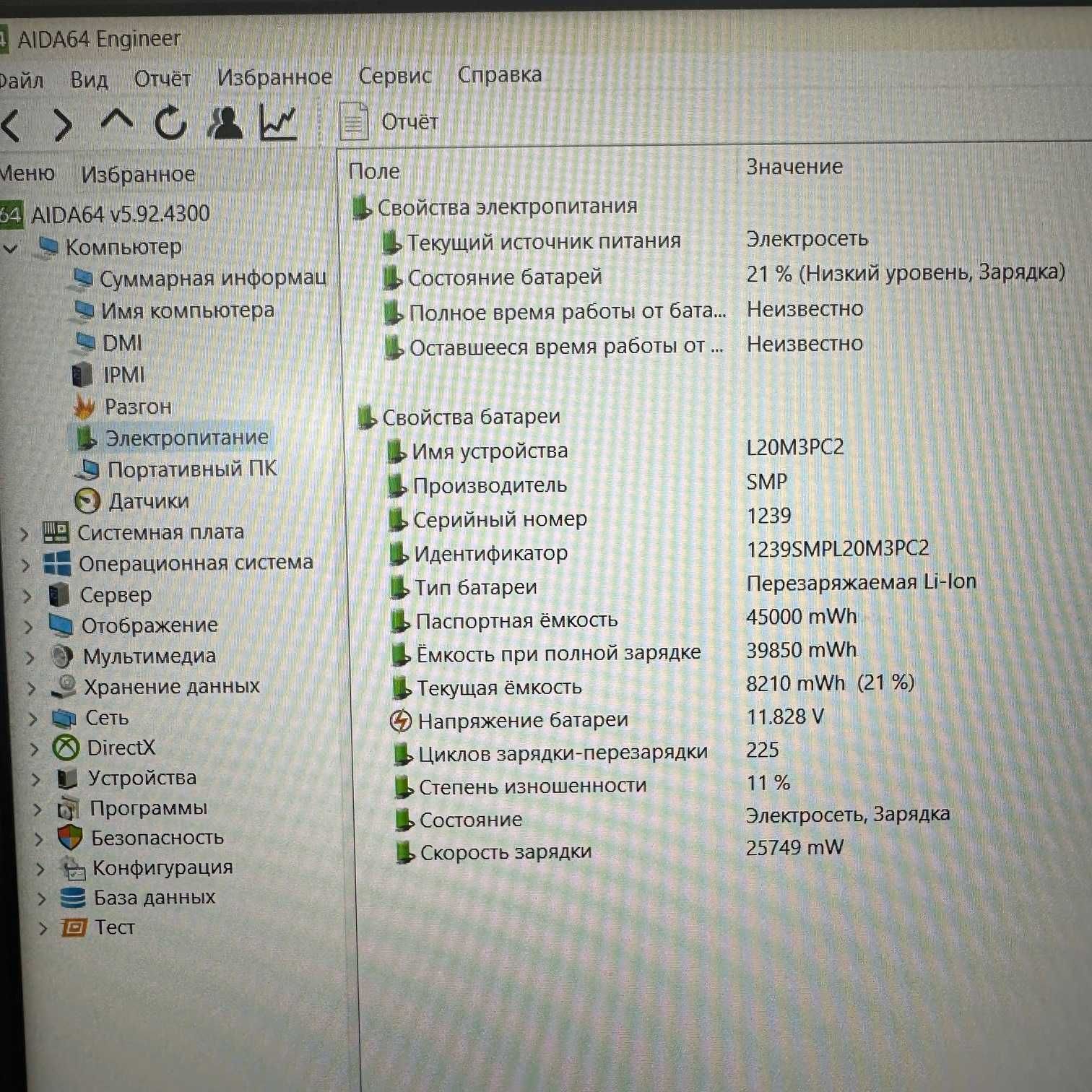Click the Значение column header

click(794, 167)
